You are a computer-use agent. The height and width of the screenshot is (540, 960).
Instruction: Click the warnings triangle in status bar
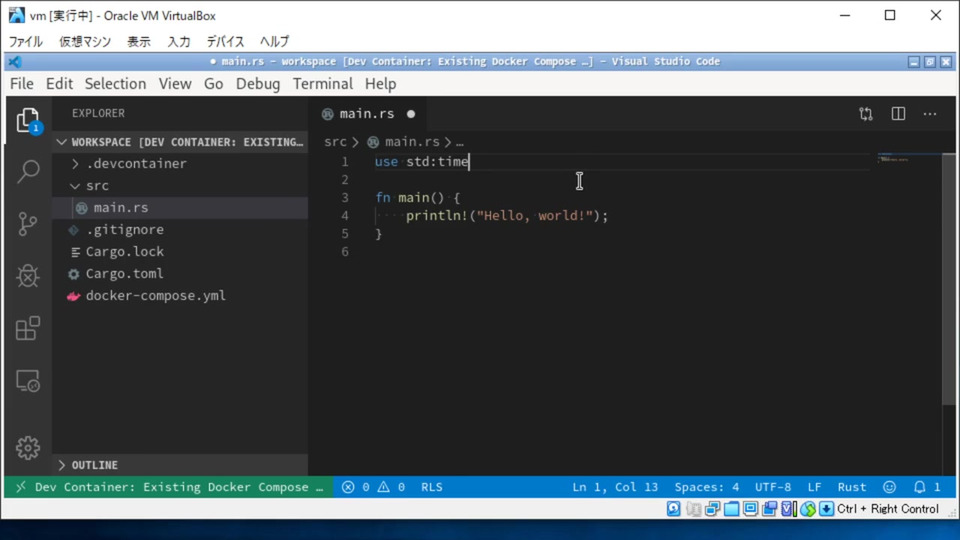pyautogui.click(x=383, y=487)
